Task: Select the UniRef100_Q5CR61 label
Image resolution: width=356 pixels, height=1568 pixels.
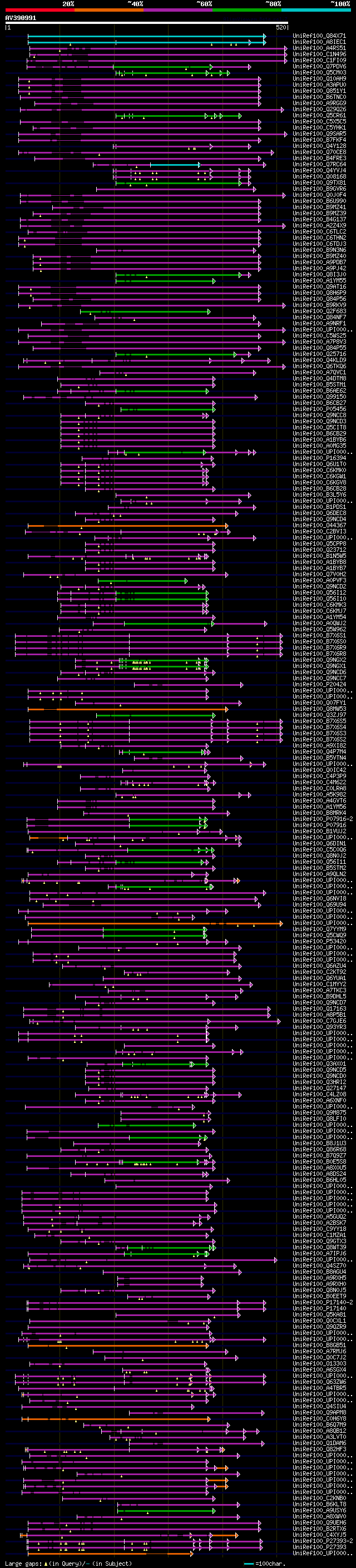Action: [319, 116]
